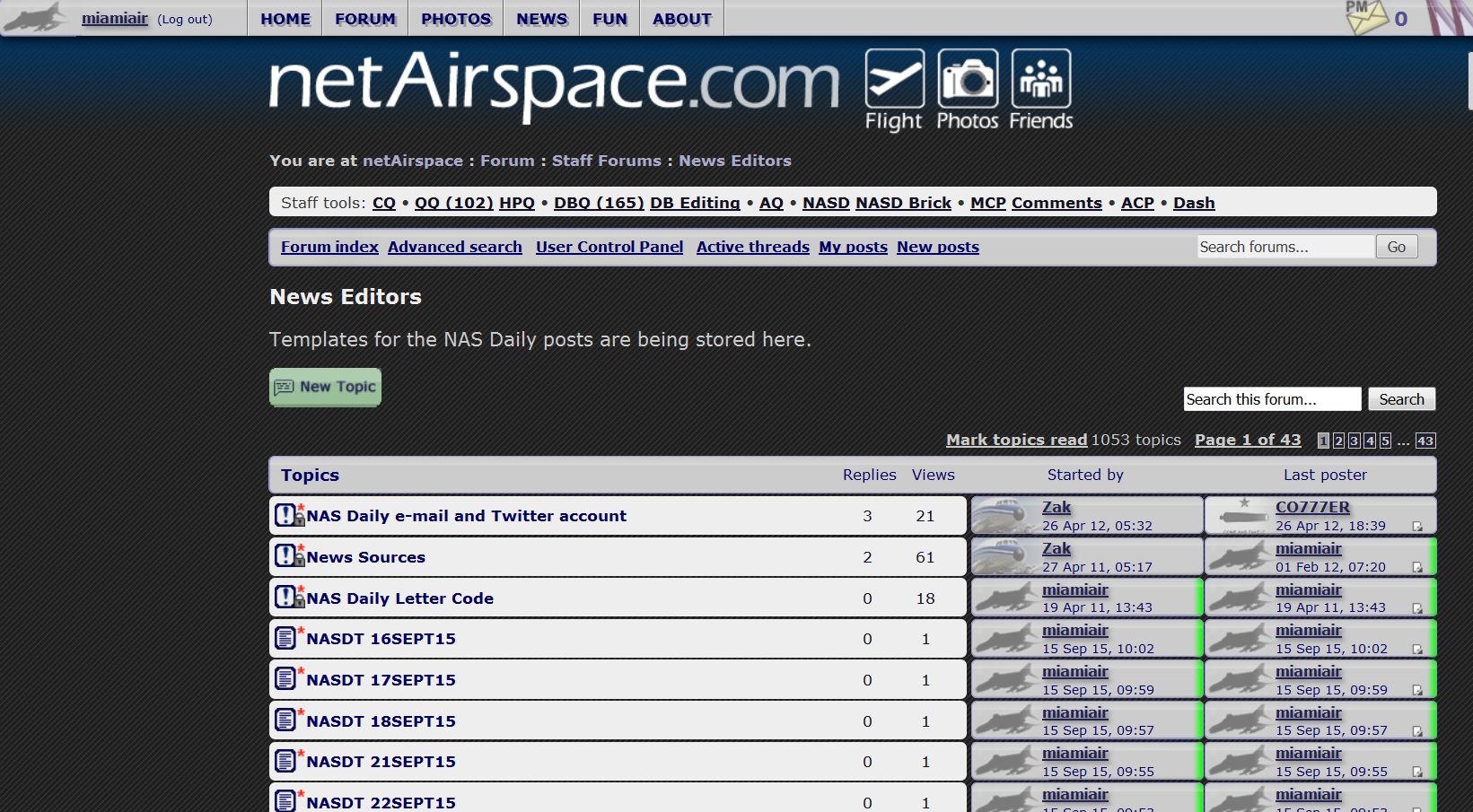Open the PM envelope inbox icon

click(1366, 18)
